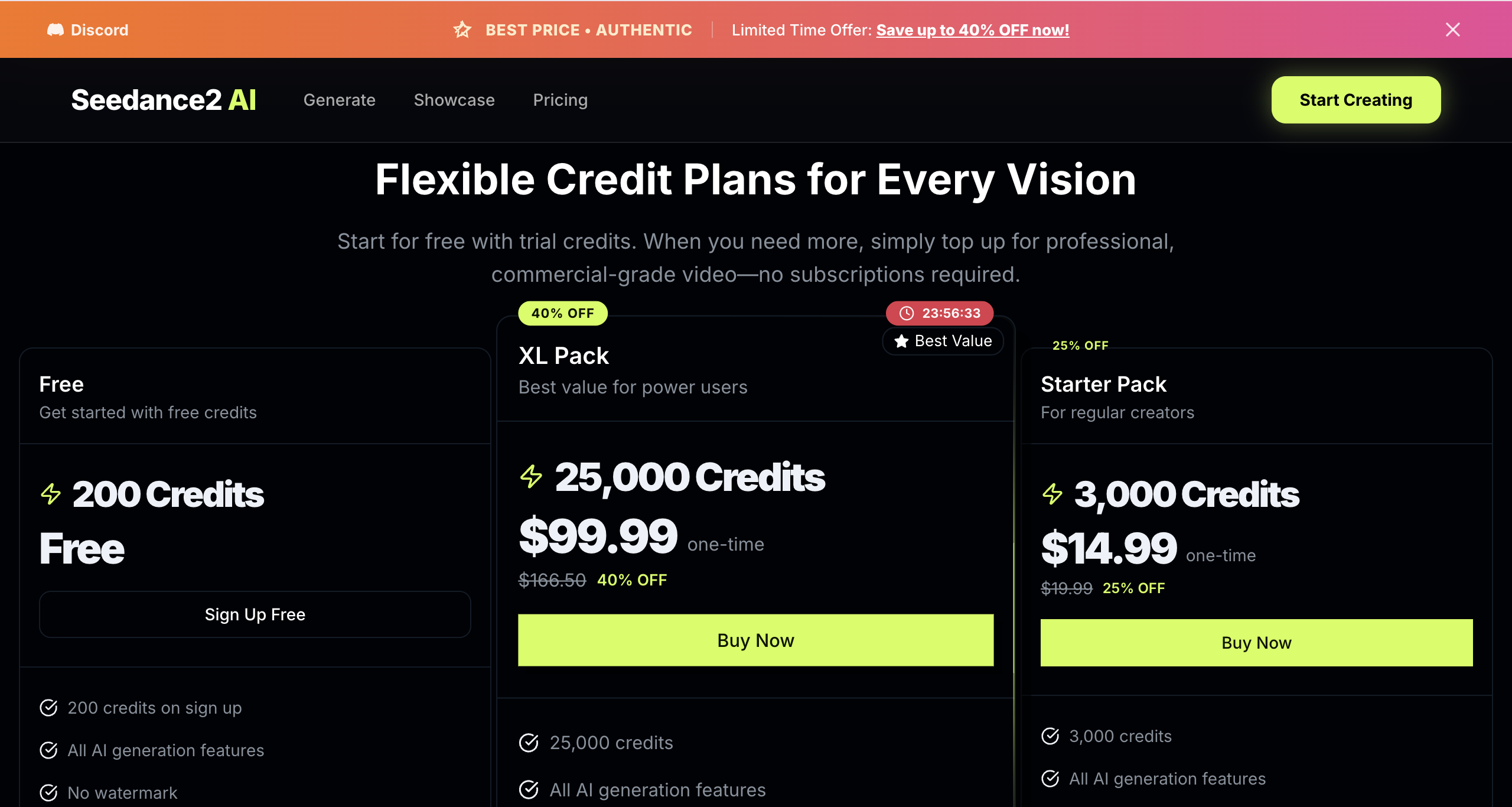
Task: Click the 40% OFF badge on XL Pack
Action: [x=563, y=313]
